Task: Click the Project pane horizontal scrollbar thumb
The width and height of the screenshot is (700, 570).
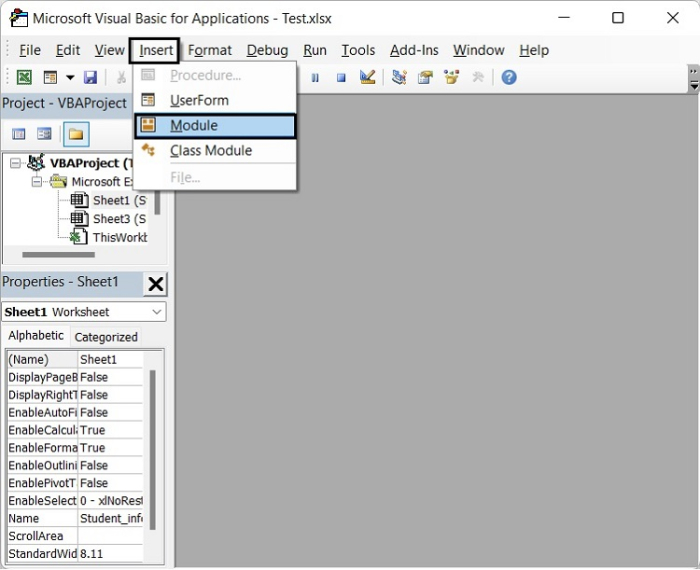Action: (58, 255)
